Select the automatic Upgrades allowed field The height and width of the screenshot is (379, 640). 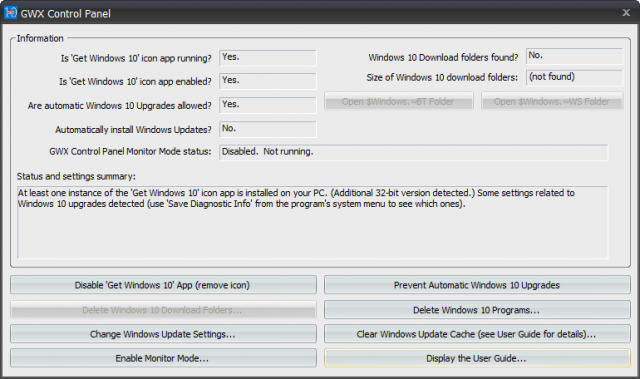pyautogui.click(x=268, y=105)
